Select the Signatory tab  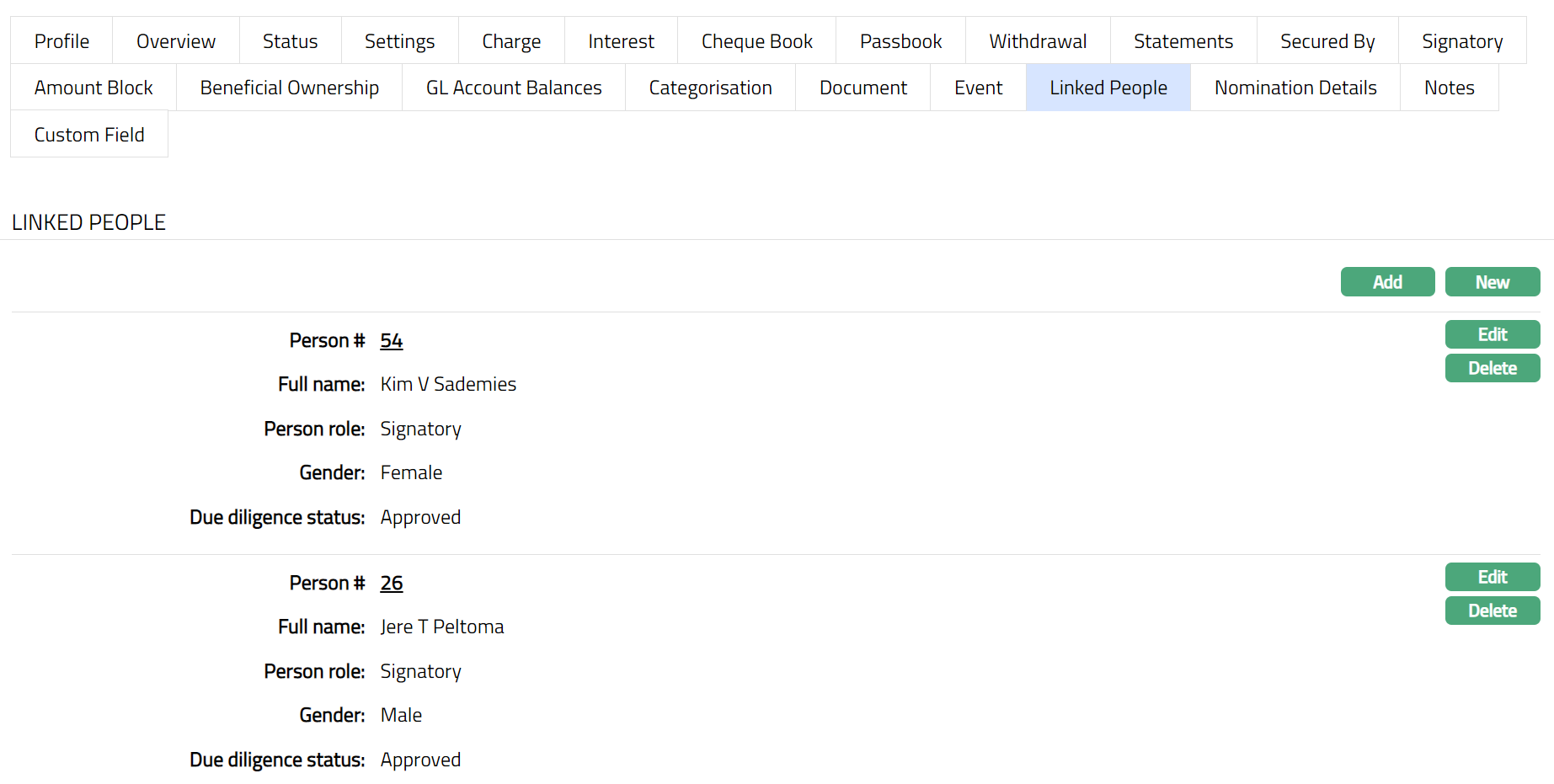(1461, 41)
